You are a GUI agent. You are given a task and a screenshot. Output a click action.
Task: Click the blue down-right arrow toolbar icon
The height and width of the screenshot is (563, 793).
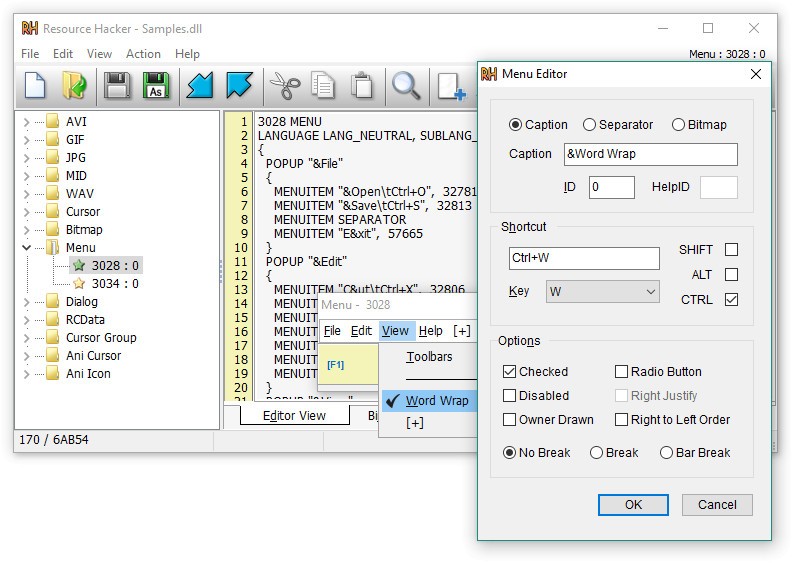click(239, 85)
